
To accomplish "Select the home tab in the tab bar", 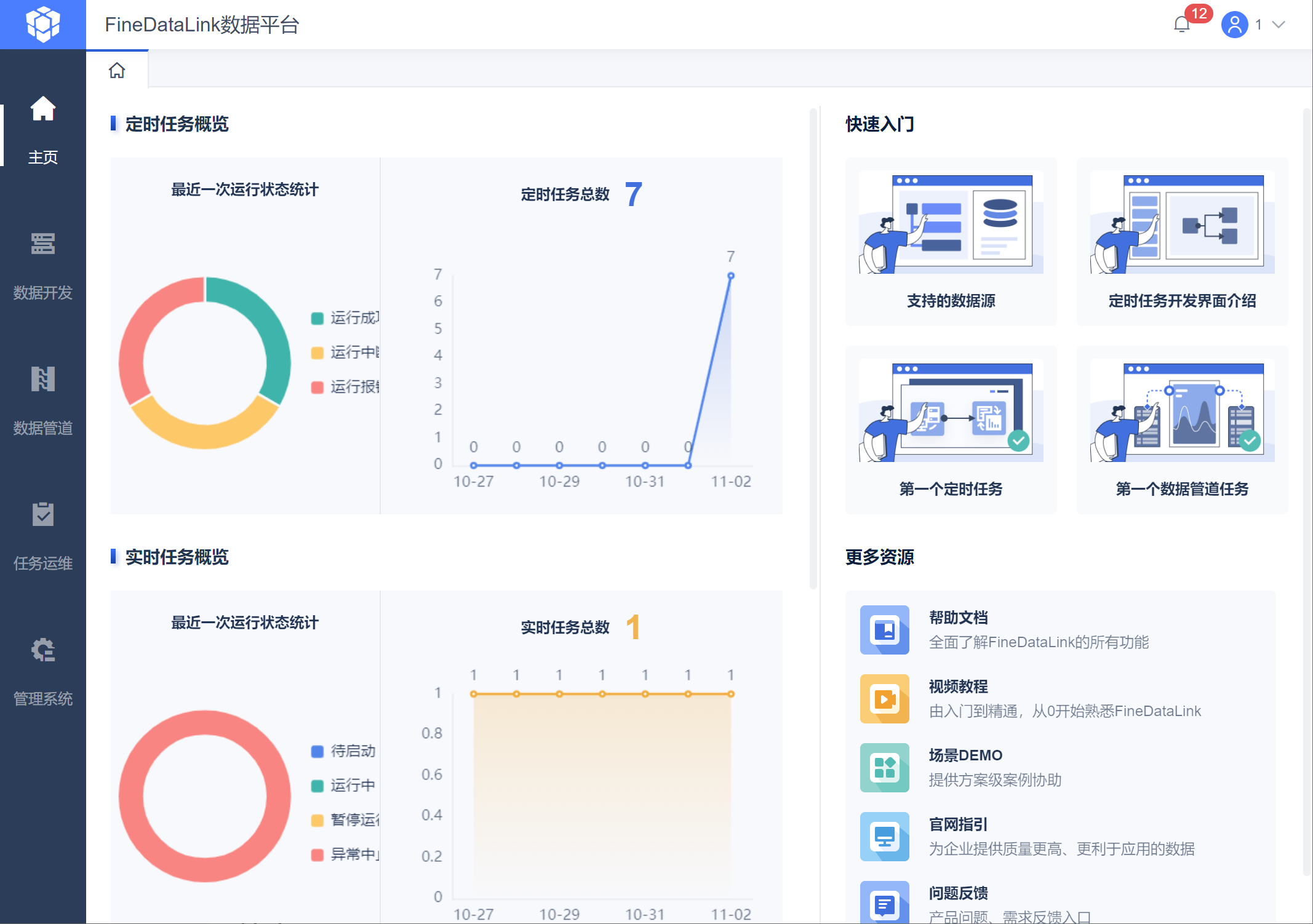I will point(117,71).
